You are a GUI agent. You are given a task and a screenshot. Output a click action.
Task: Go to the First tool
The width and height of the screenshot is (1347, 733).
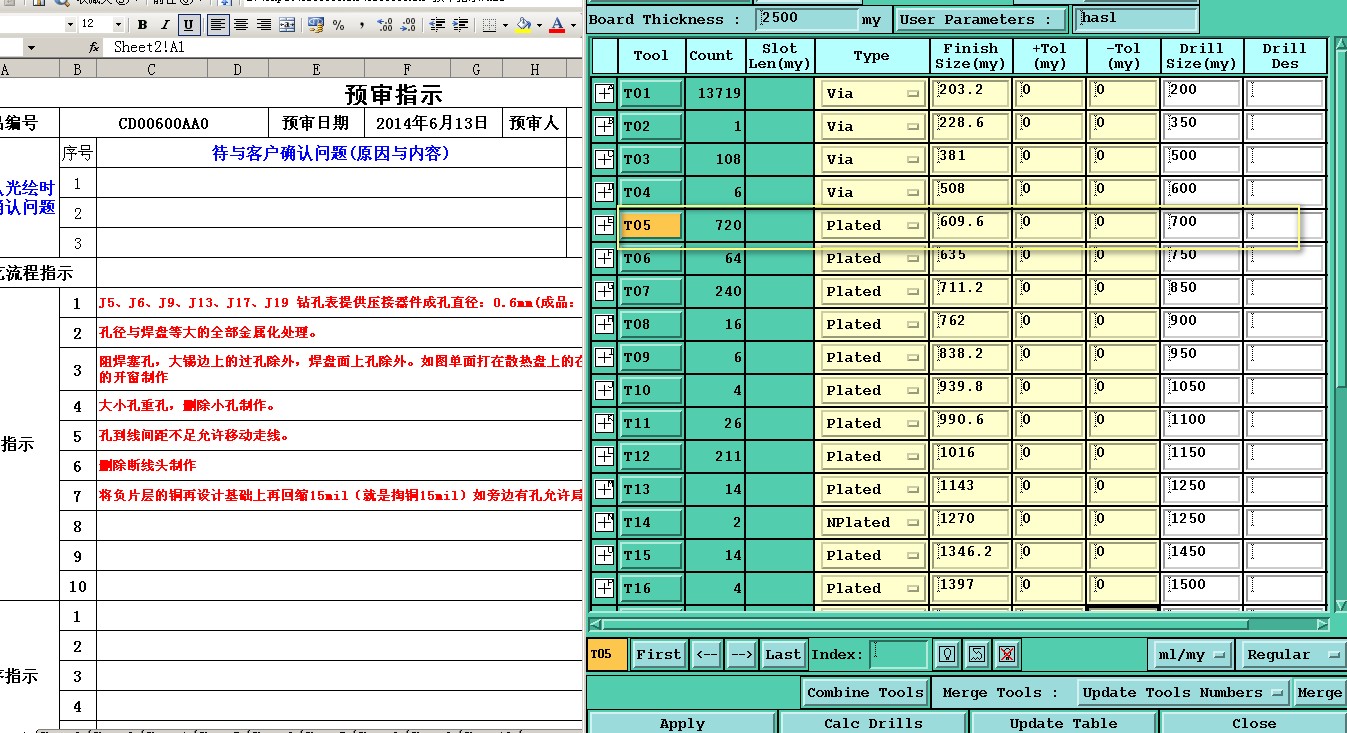tap(658, 655)
